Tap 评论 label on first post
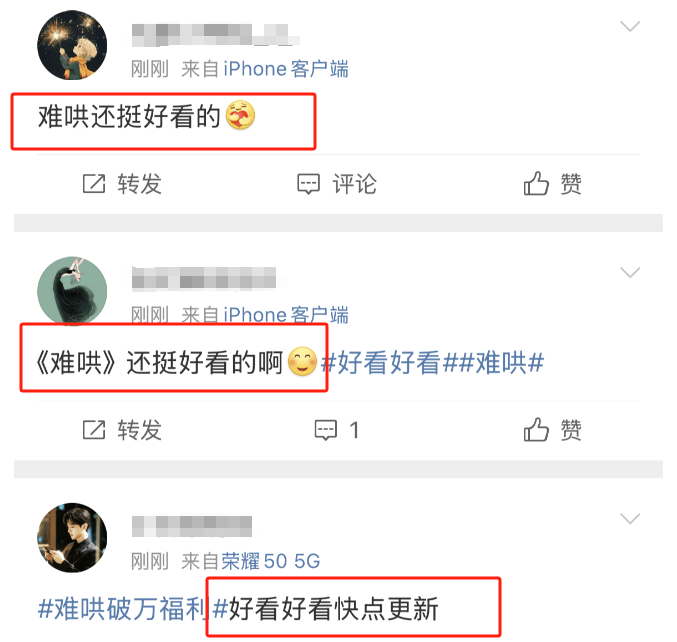Viewport: 677px width, 642px height. (x=354, y=184)
